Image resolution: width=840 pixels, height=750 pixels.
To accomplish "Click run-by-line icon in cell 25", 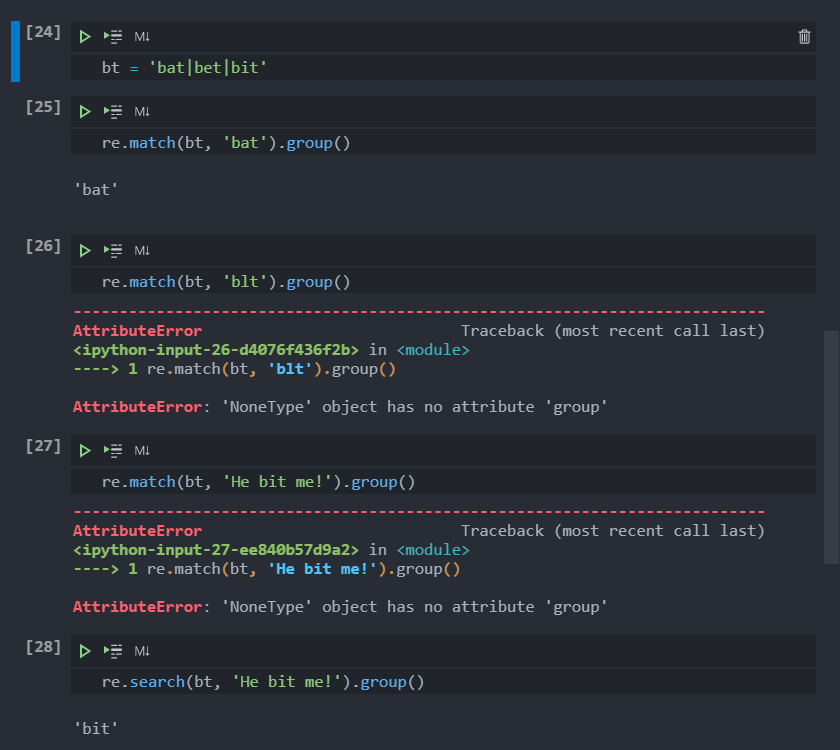I will tap(113, 111).
